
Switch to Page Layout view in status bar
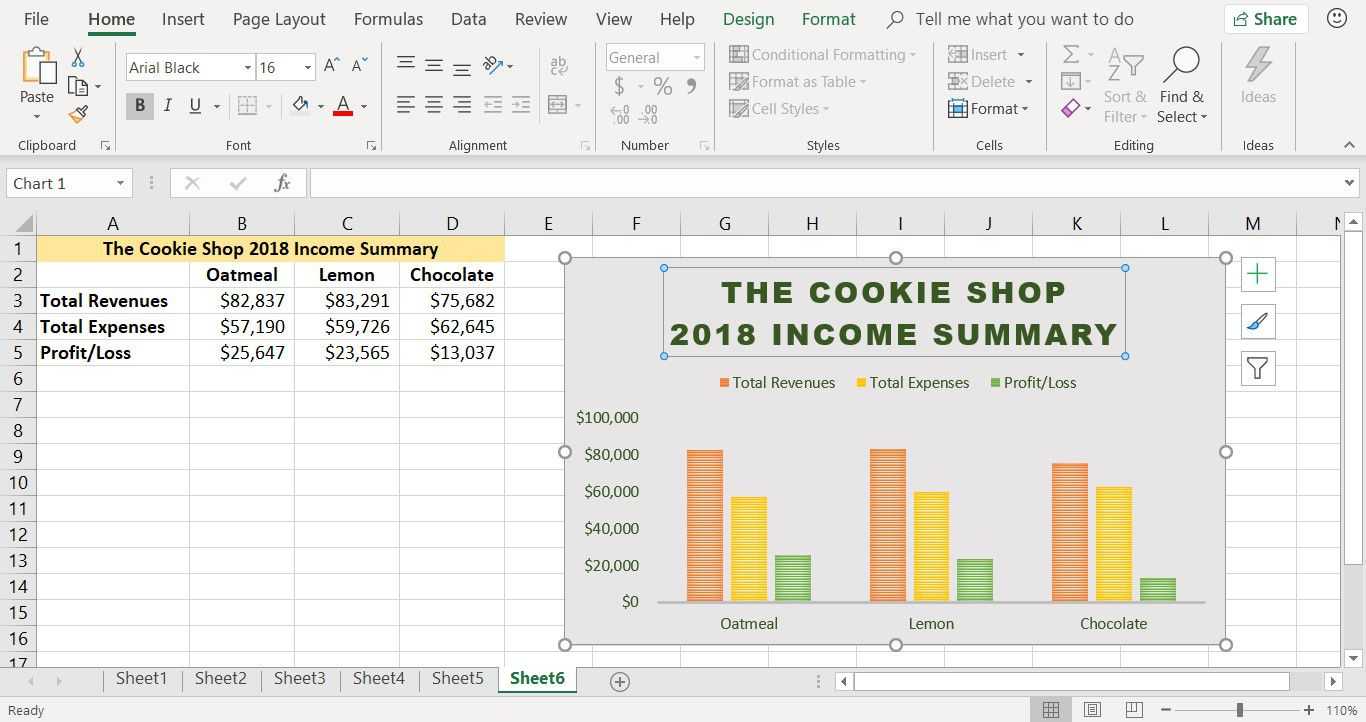pyautogui.click(x=1092, y=710)
